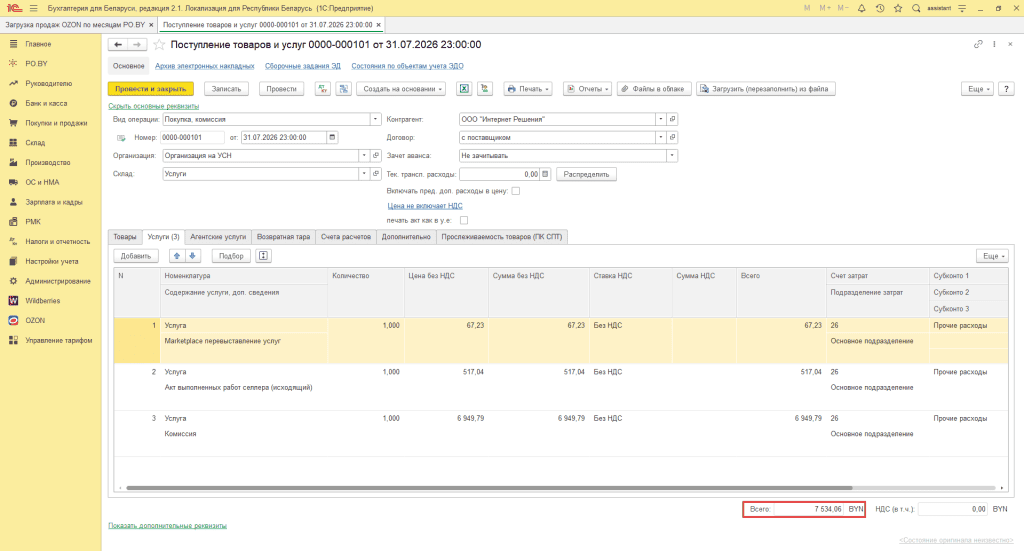The width and height of the screenshot is (1024, 551).
Task: Open the history clock icon in title bar
Action: click(880, 8)
